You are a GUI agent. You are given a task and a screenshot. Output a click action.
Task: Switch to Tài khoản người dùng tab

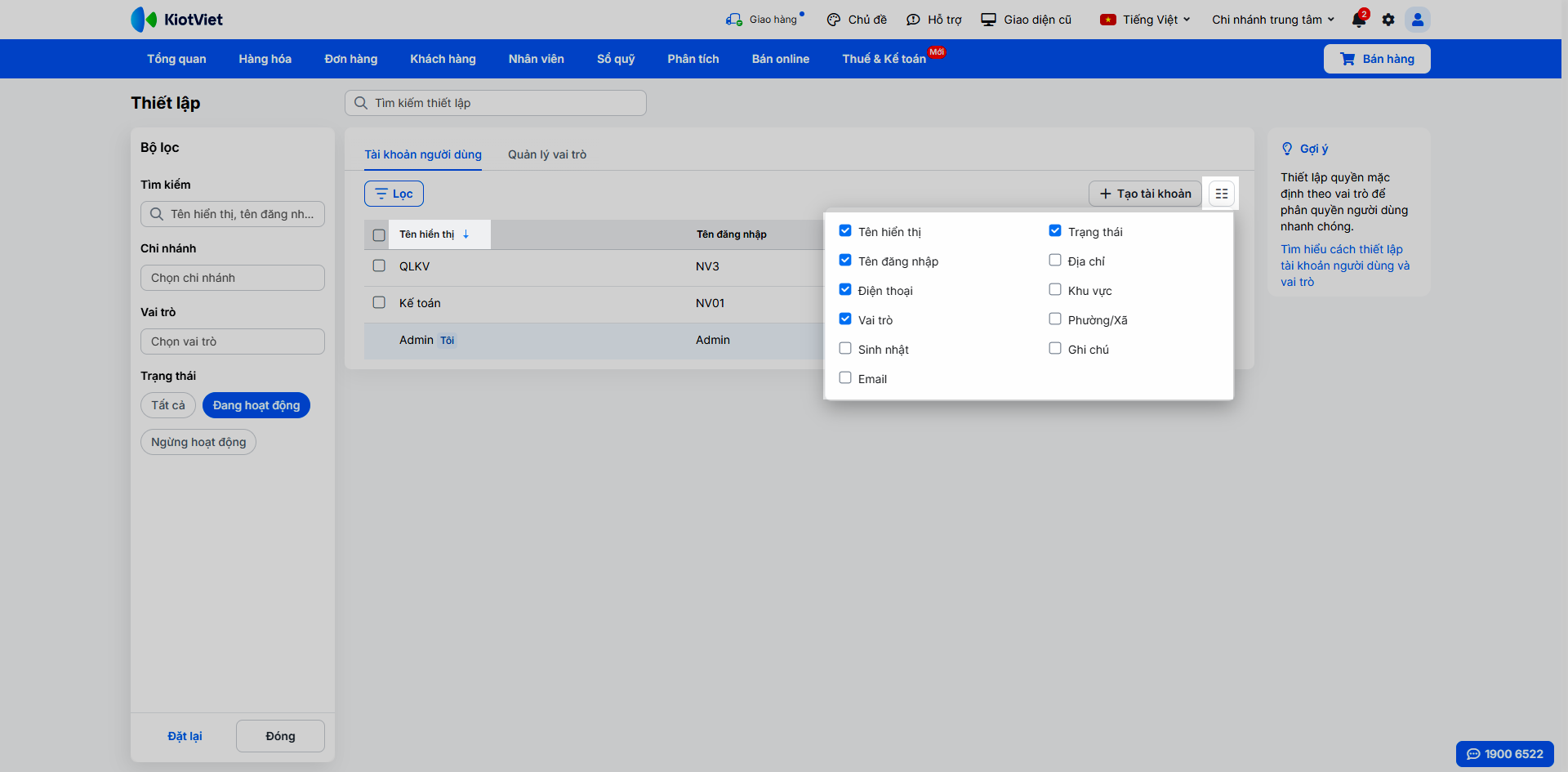pyautogui.click(x=423, y=154)
